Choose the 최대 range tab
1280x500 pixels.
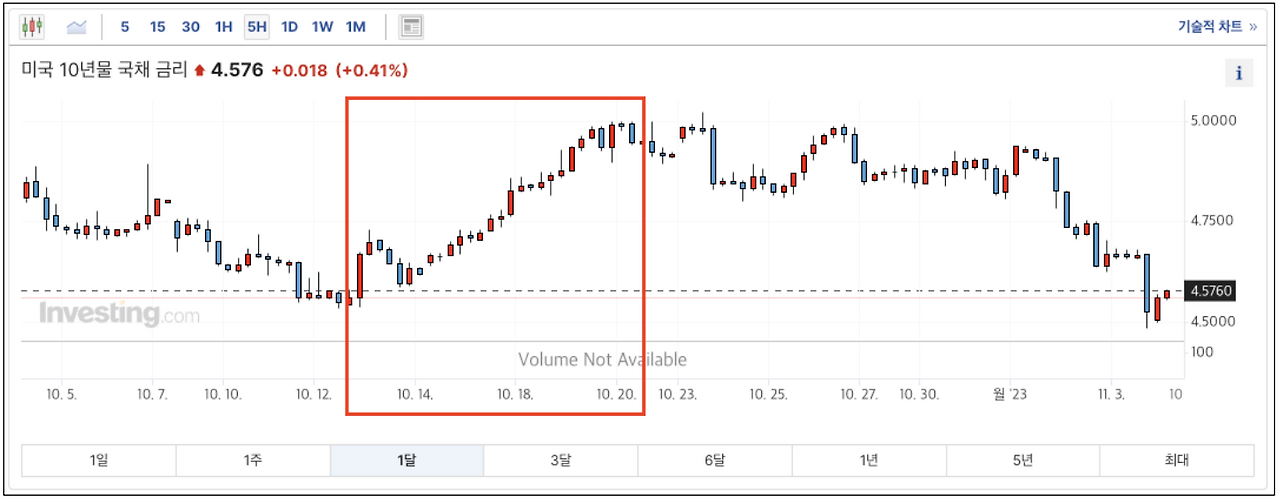click(1177, 460)
